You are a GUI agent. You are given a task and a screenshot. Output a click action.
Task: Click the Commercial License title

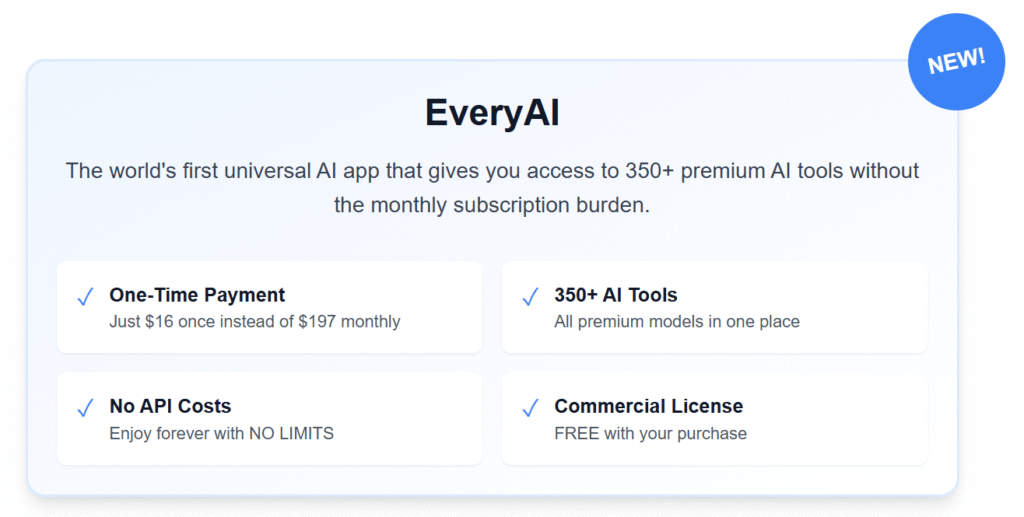[648, 406]
